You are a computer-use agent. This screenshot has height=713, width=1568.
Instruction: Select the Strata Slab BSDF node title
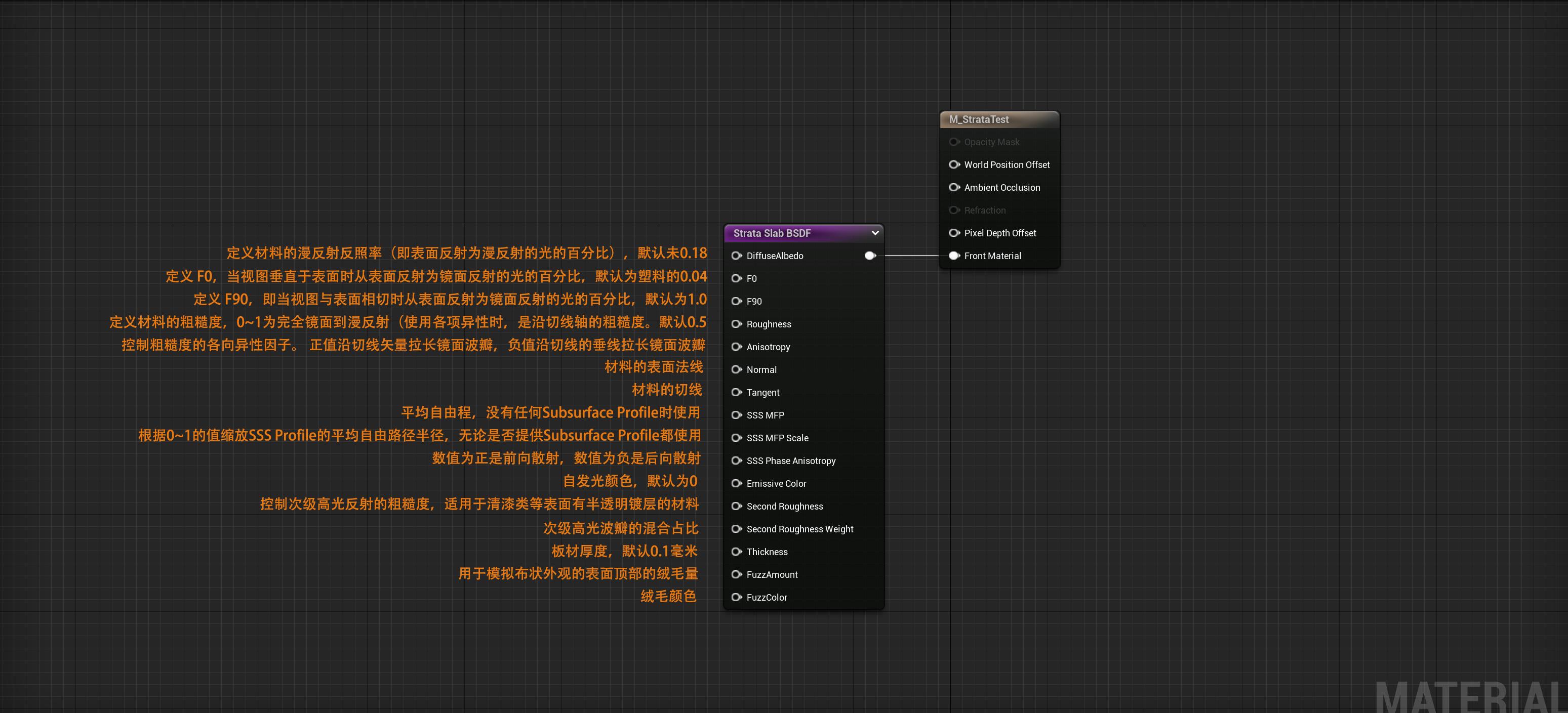pos(772,233)
